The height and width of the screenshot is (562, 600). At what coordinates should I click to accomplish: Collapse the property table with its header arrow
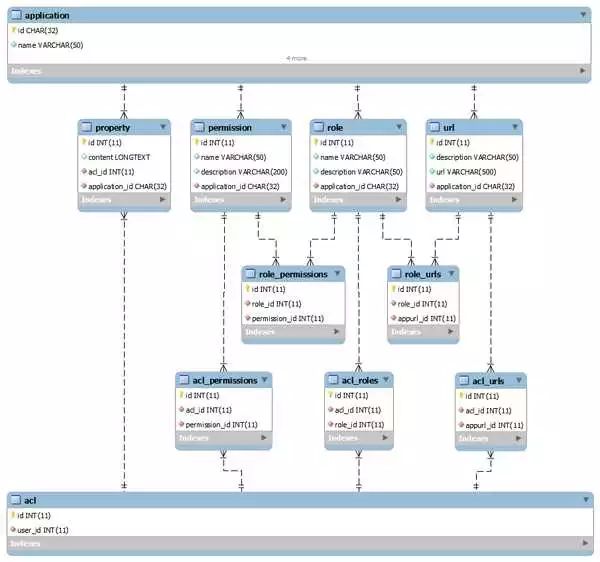tap(163, 127)
